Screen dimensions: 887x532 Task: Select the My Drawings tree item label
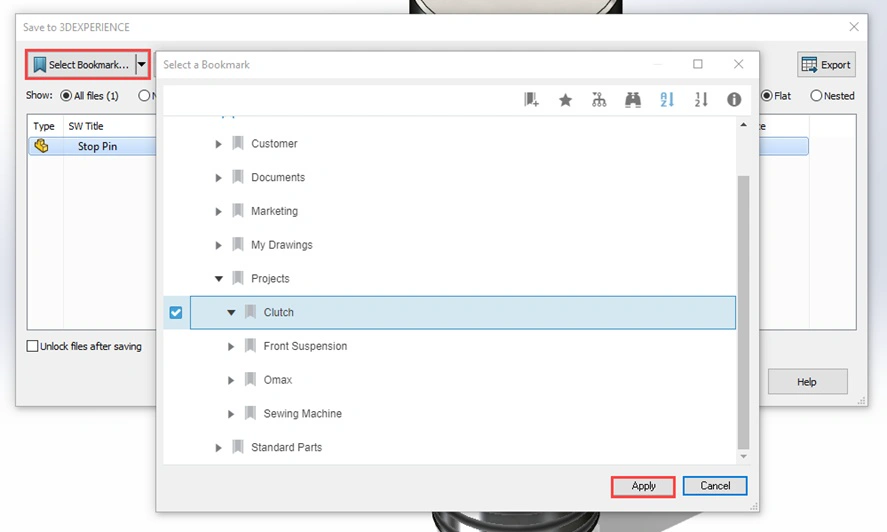282,244
